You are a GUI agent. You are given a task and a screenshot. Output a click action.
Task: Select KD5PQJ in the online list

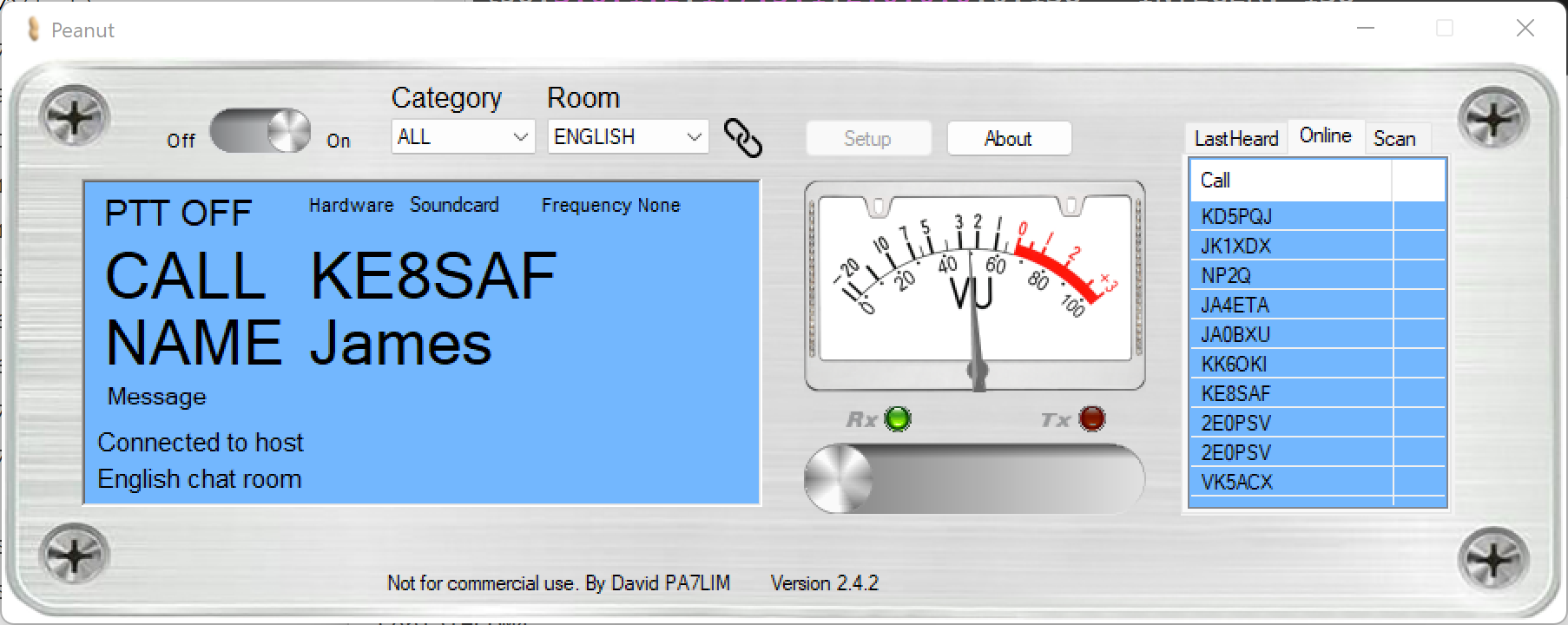click(x=1236, y=216)
